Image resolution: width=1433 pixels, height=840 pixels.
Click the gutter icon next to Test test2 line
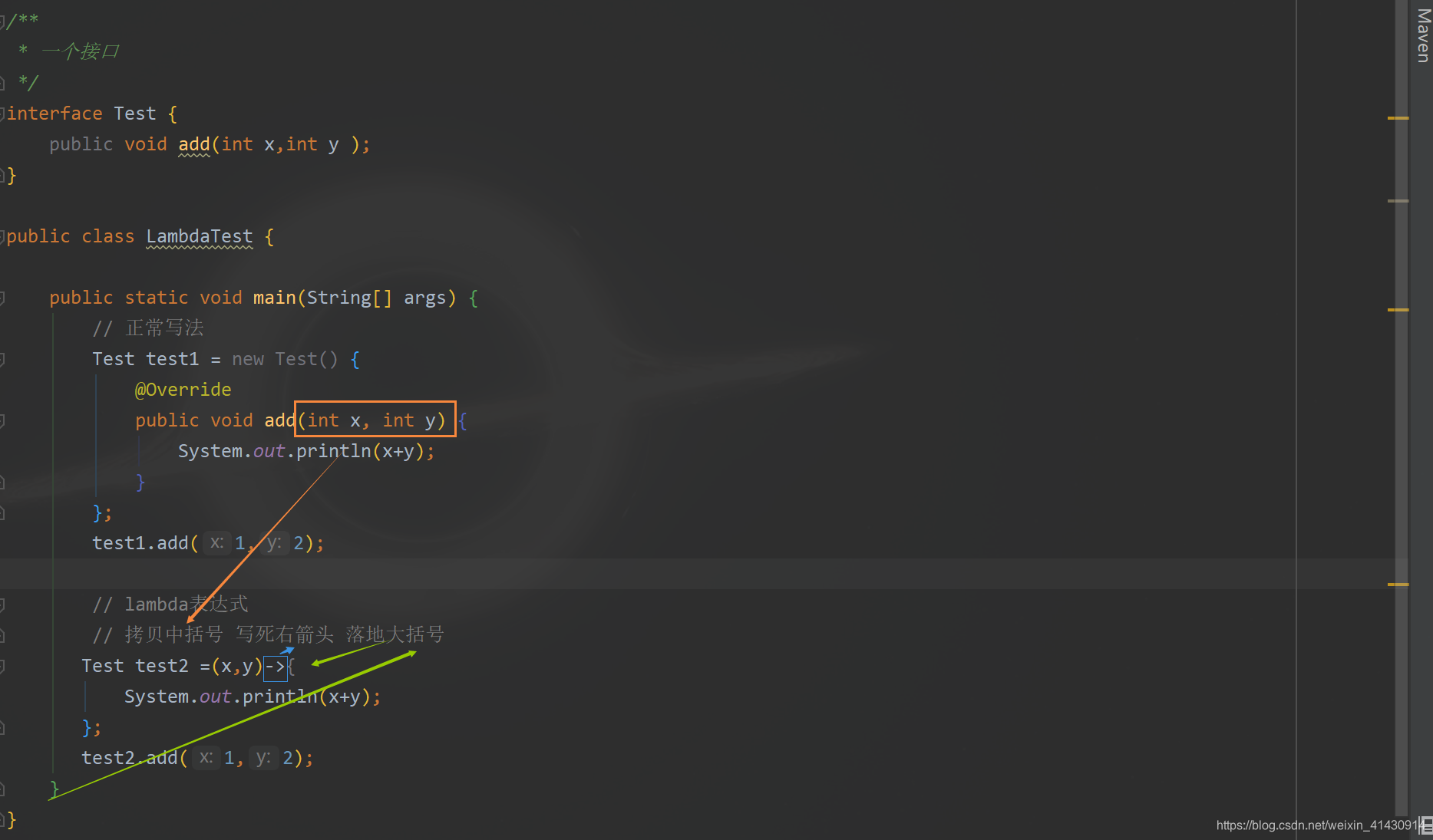[x=3, y=665]
